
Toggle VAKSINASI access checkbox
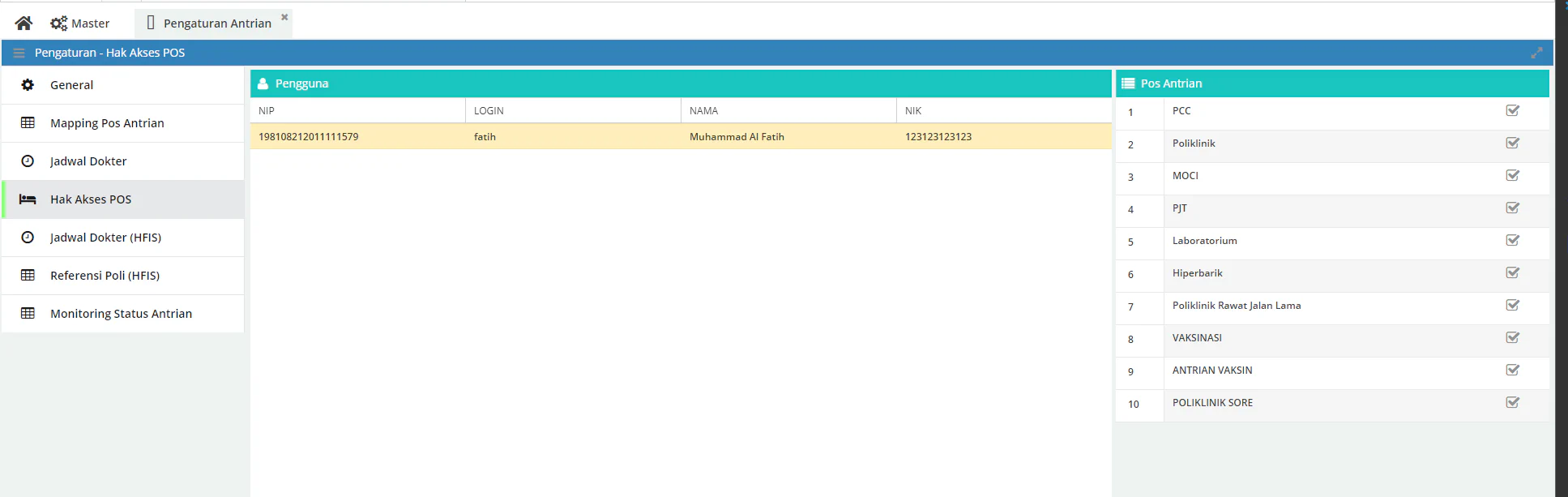click(x=1512, y=337)
